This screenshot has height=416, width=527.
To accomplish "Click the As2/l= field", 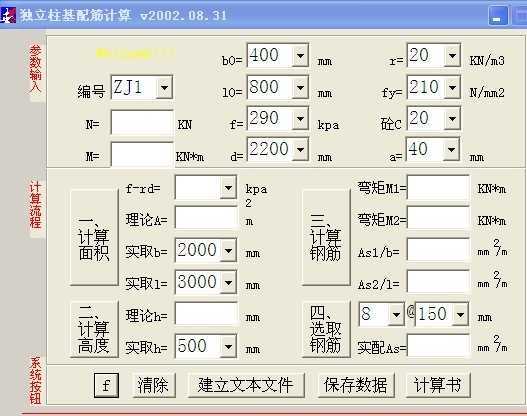I will 438,282.
